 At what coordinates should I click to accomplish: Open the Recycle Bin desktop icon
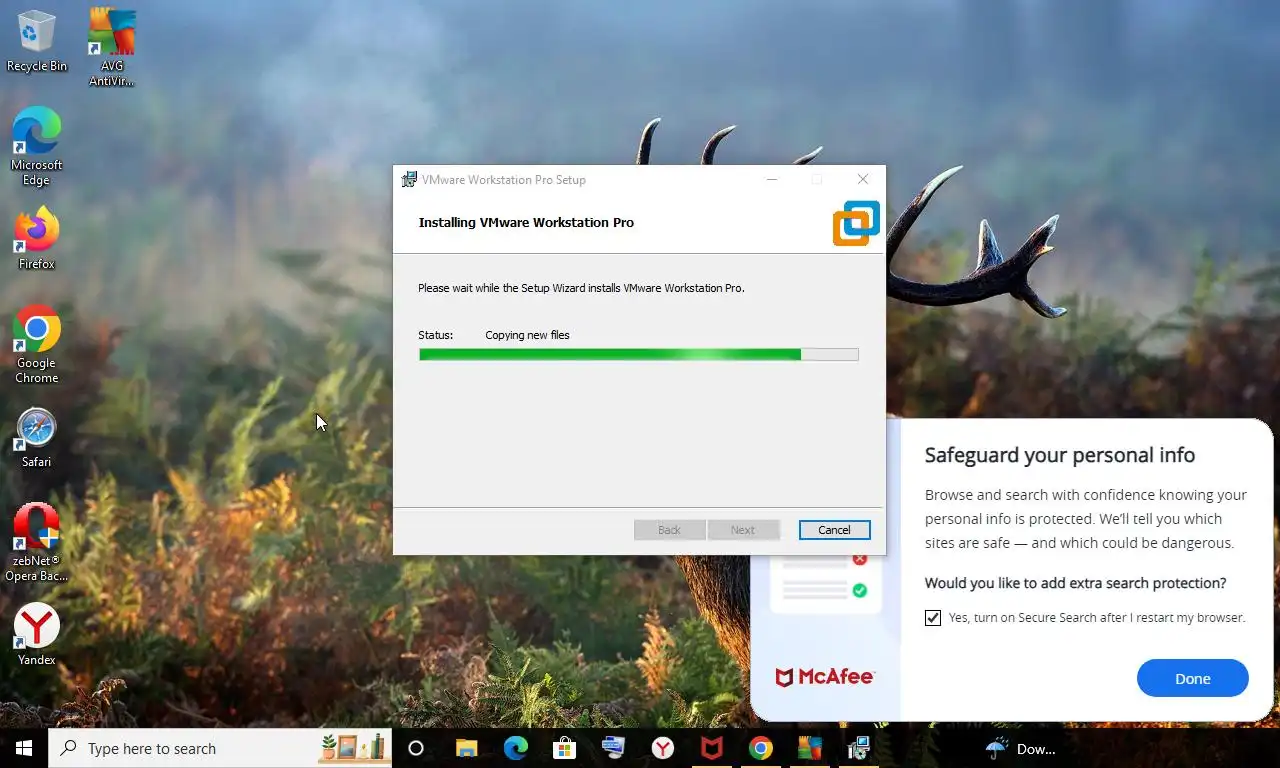coord(37,41)
